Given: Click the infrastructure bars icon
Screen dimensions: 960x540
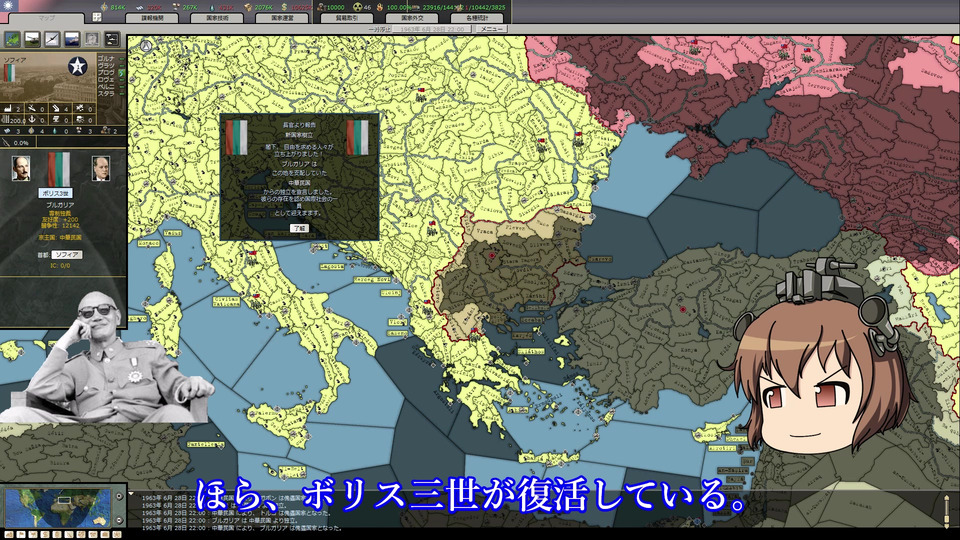Looking at the screenshot, I should [5, 119].
